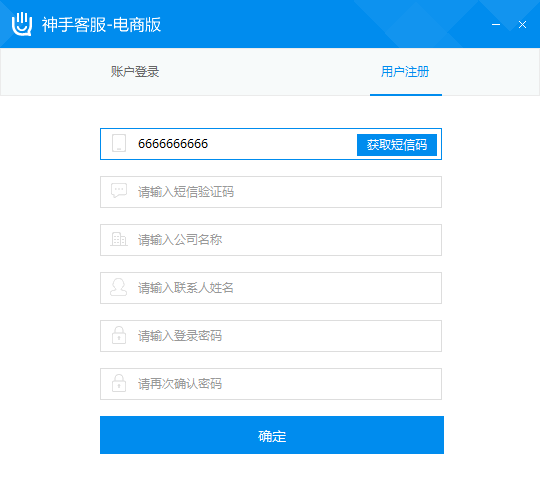Submit registration with 确定 button
The height and width of the screenshot is (501, 540).
[x=272, y=435]
